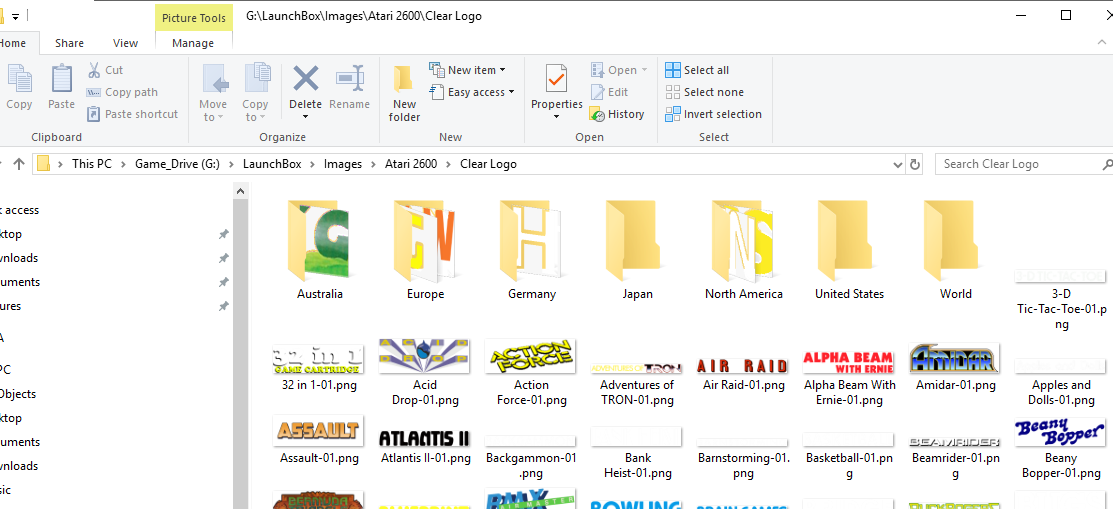
Task: Switch to the Share ribbon tab
Action: tap(70, 43)
